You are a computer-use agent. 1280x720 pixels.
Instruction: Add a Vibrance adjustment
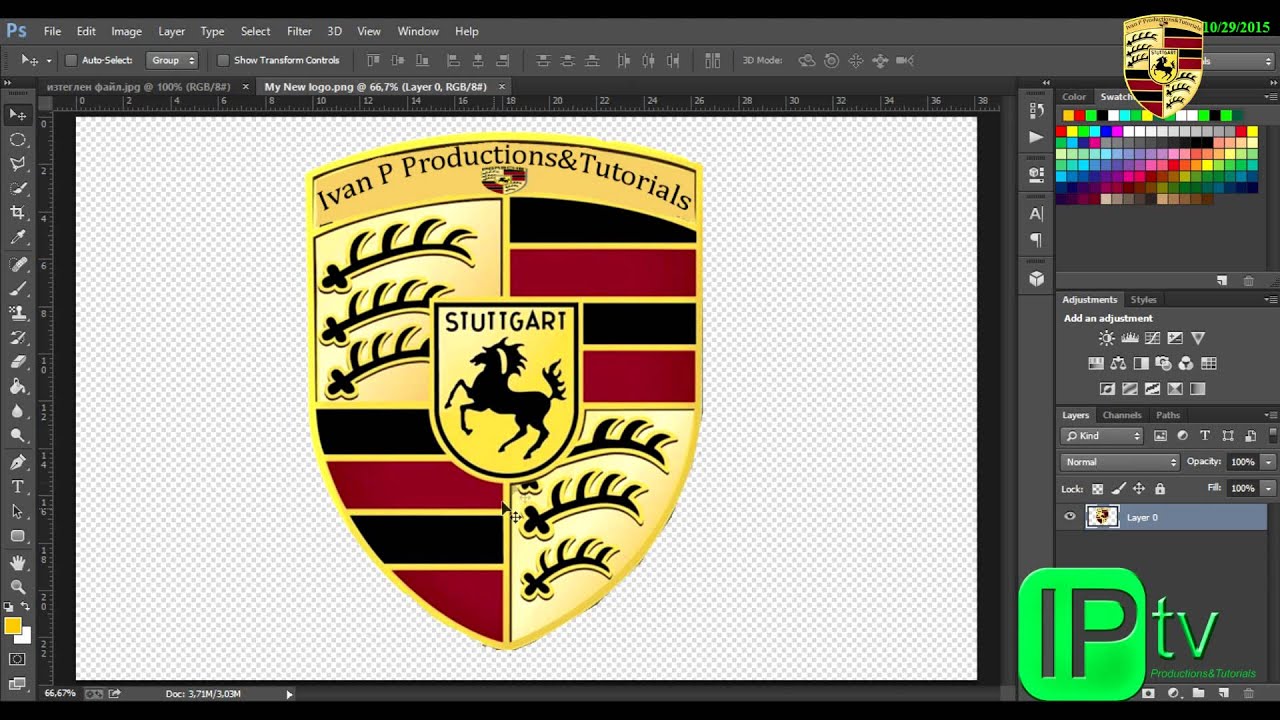1198,338
